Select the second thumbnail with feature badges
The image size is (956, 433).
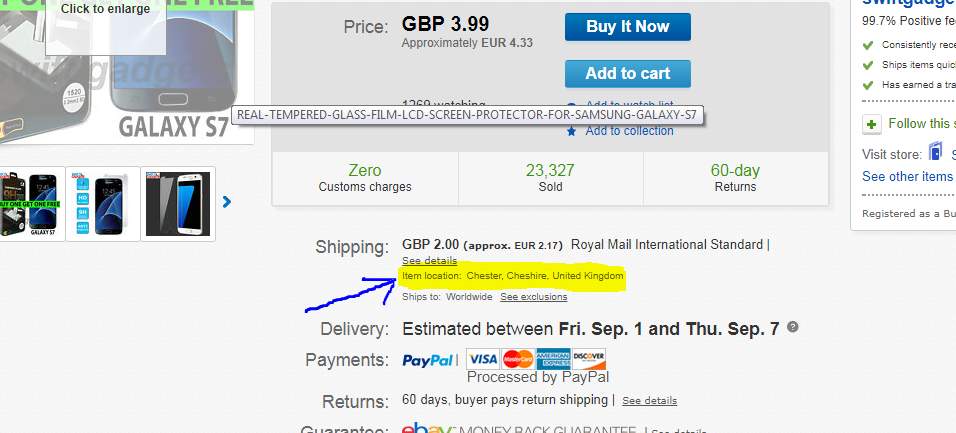tap(103, 203)
